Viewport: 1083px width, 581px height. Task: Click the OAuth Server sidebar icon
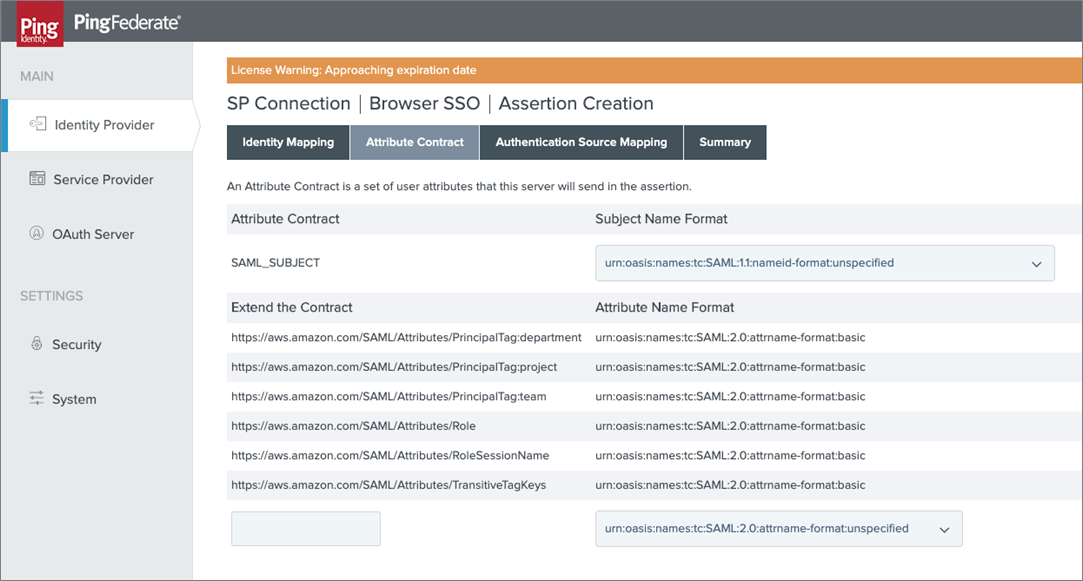[x=37, y=234]
